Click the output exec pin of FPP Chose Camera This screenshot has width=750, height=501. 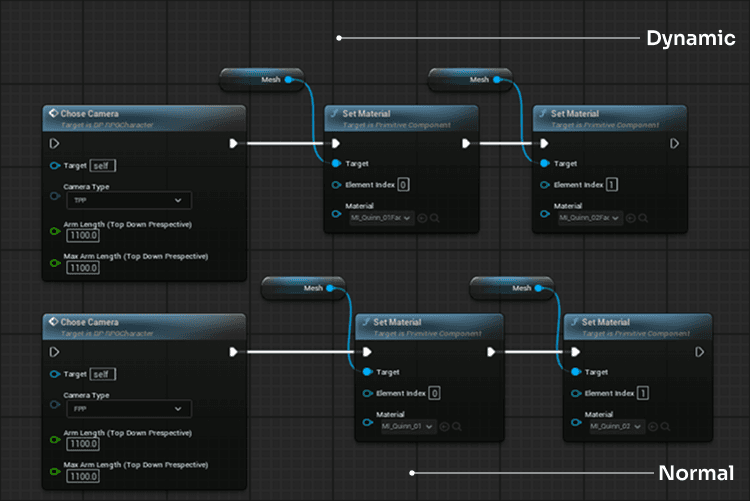(x=233, y=352)
